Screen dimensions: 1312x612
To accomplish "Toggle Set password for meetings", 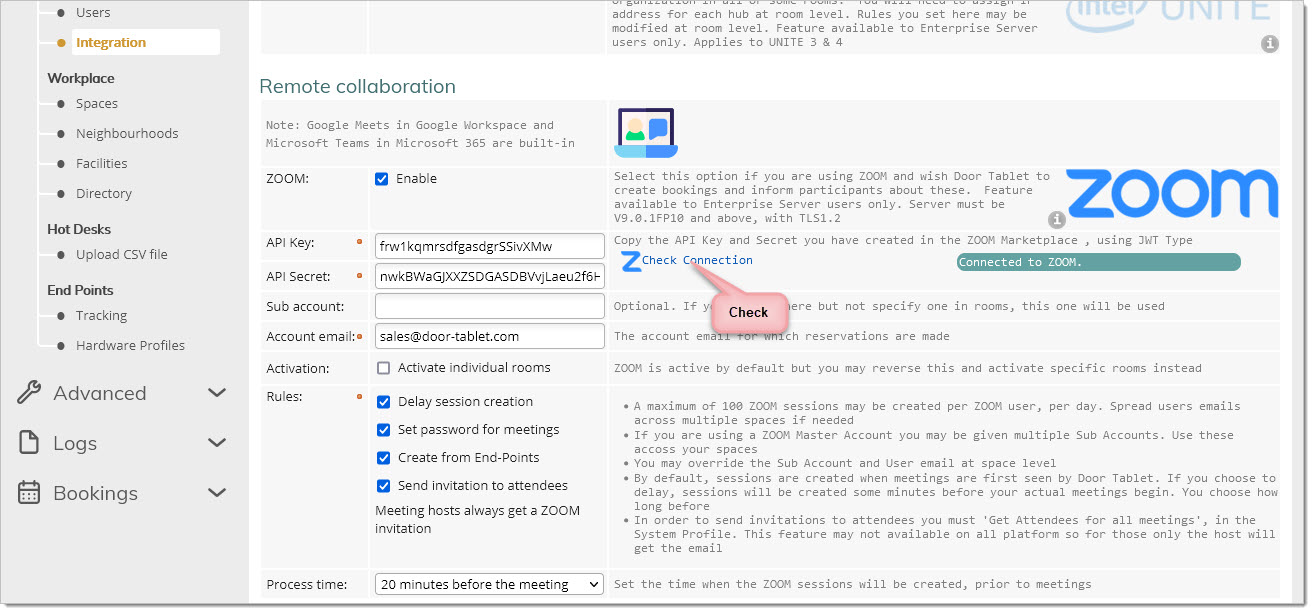I will (x=383, y=430).
